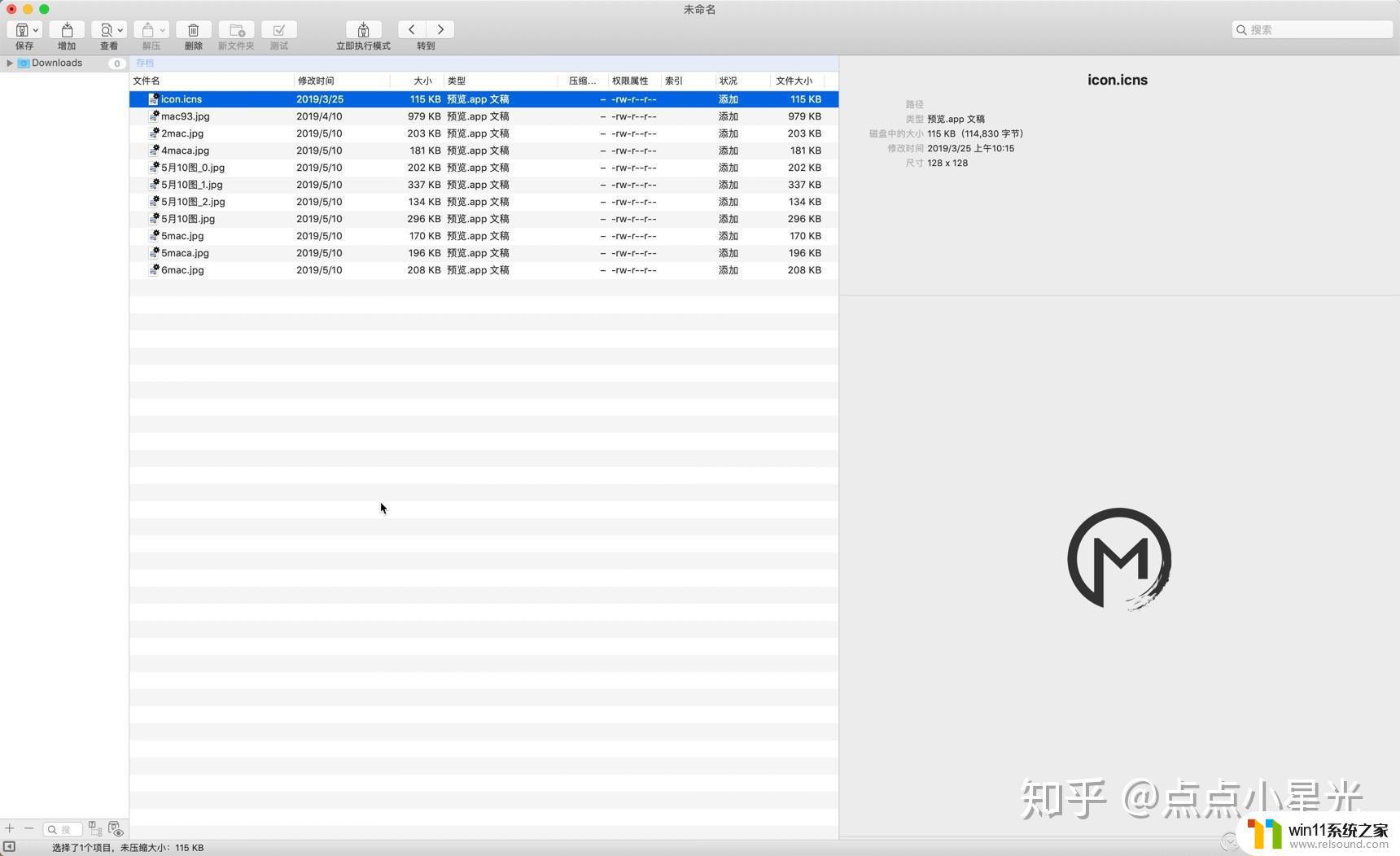Image resolution: width=1400 pixels, height=856 pixels.
Task: Select the 5maca.jpg file icon
Action: (153, 253)
